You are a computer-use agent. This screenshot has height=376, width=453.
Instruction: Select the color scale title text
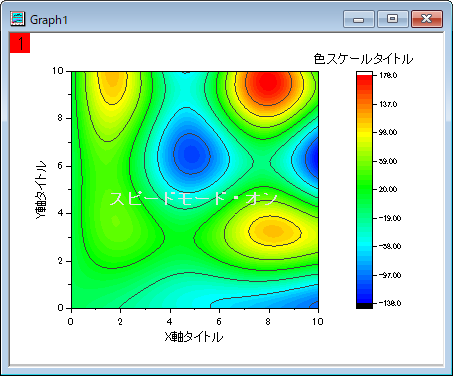[363, 59]
